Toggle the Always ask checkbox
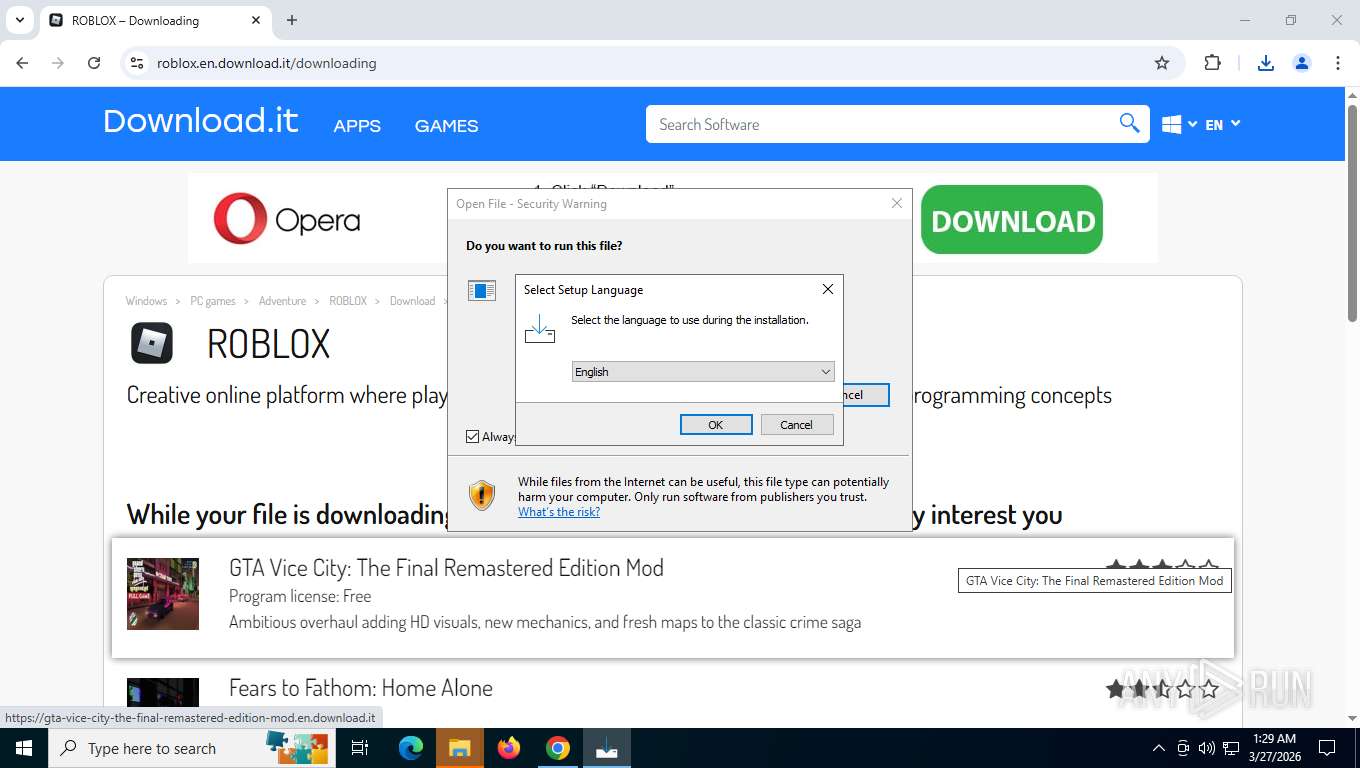The image size is (1360, 768). pyautogui.click(x=473, y=437)
